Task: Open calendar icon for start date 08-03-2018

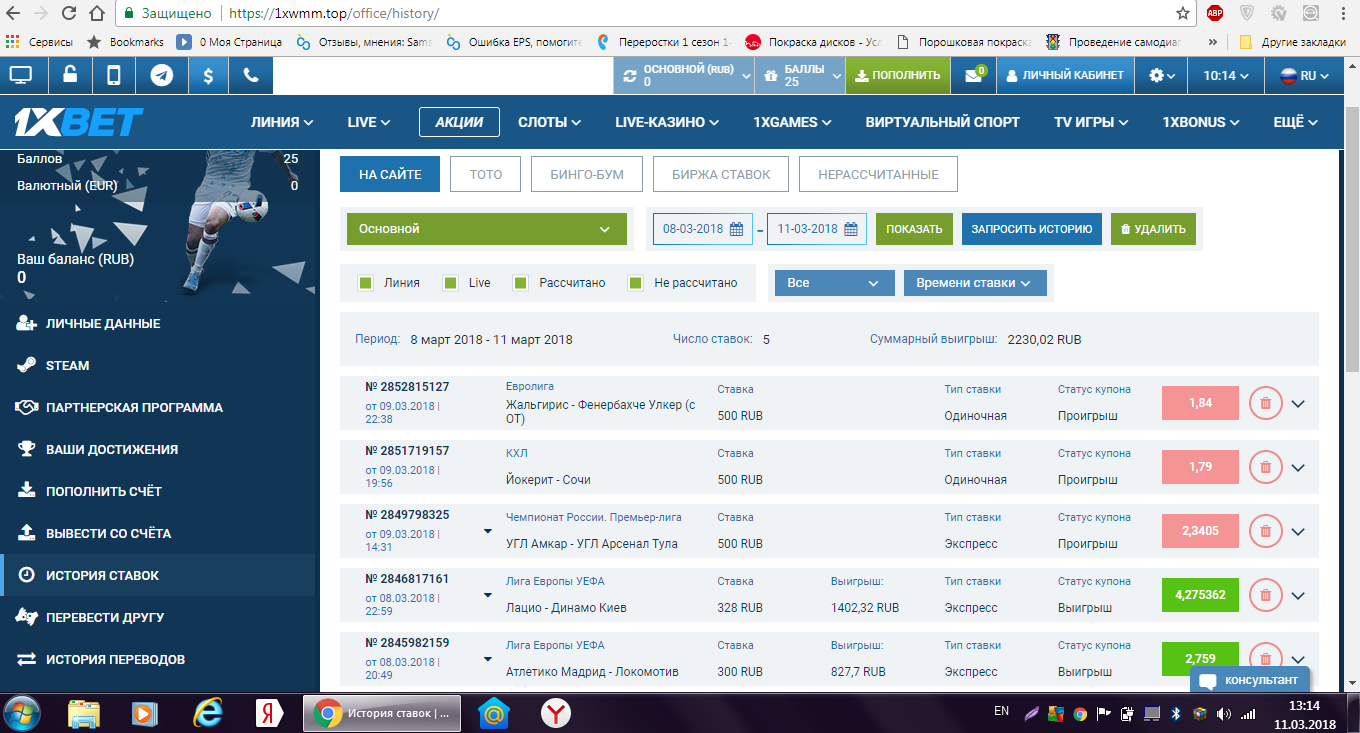Action: pos(736,229)
